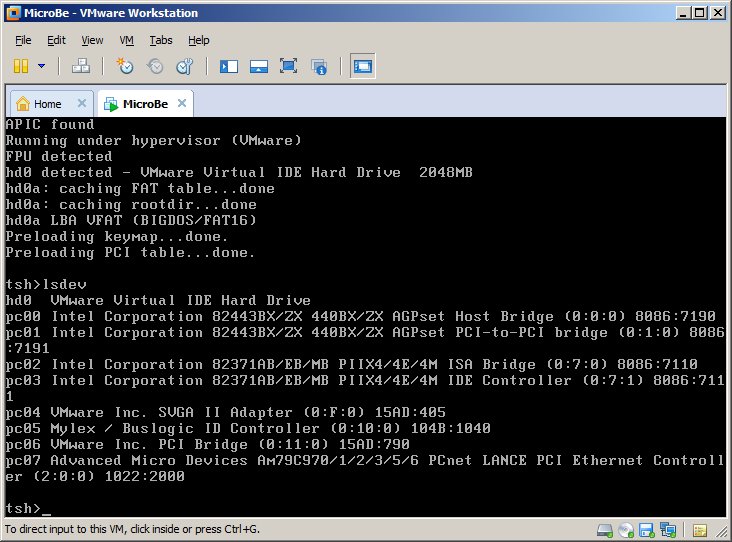Click the 'Running under hypervisor (VMware)' line
Image resolution: width=732 pixels, height=542 pixels.
pyautogui.click(x=154, y=140)
